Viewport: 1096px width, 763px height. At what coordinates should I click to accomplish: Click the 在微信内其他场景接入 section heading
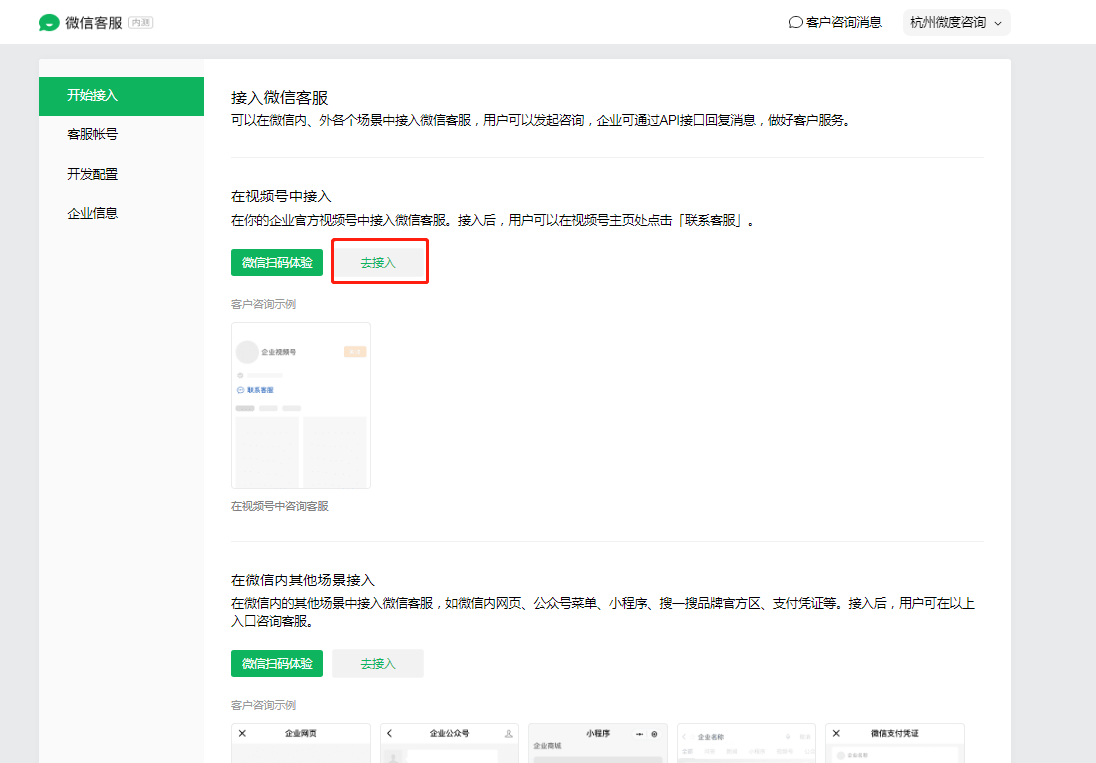303,580
